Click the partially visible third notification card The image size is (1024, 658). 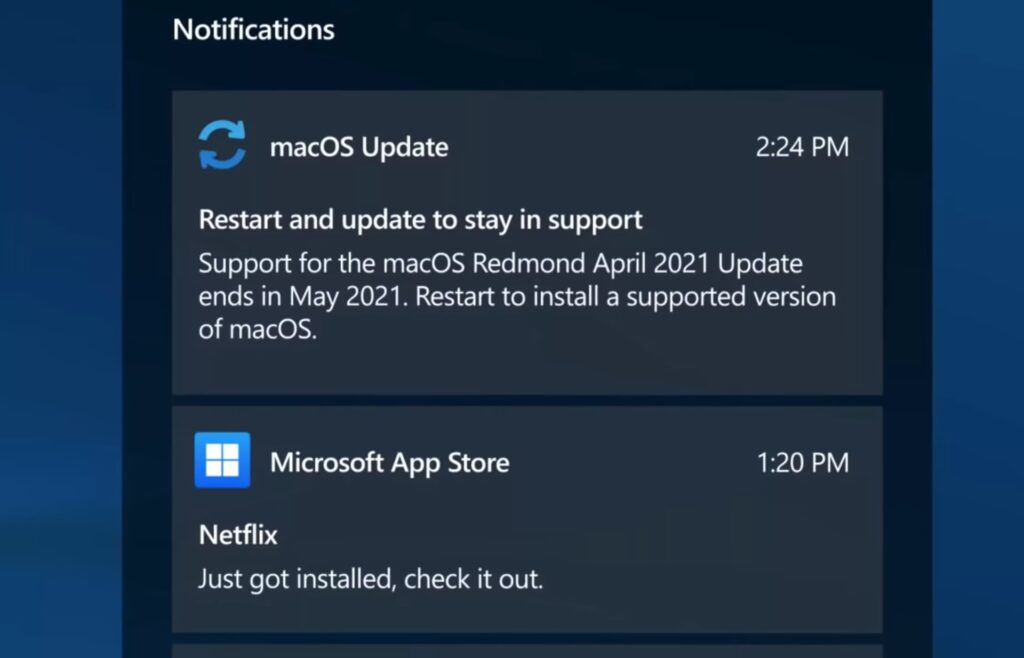click(527, 651)
